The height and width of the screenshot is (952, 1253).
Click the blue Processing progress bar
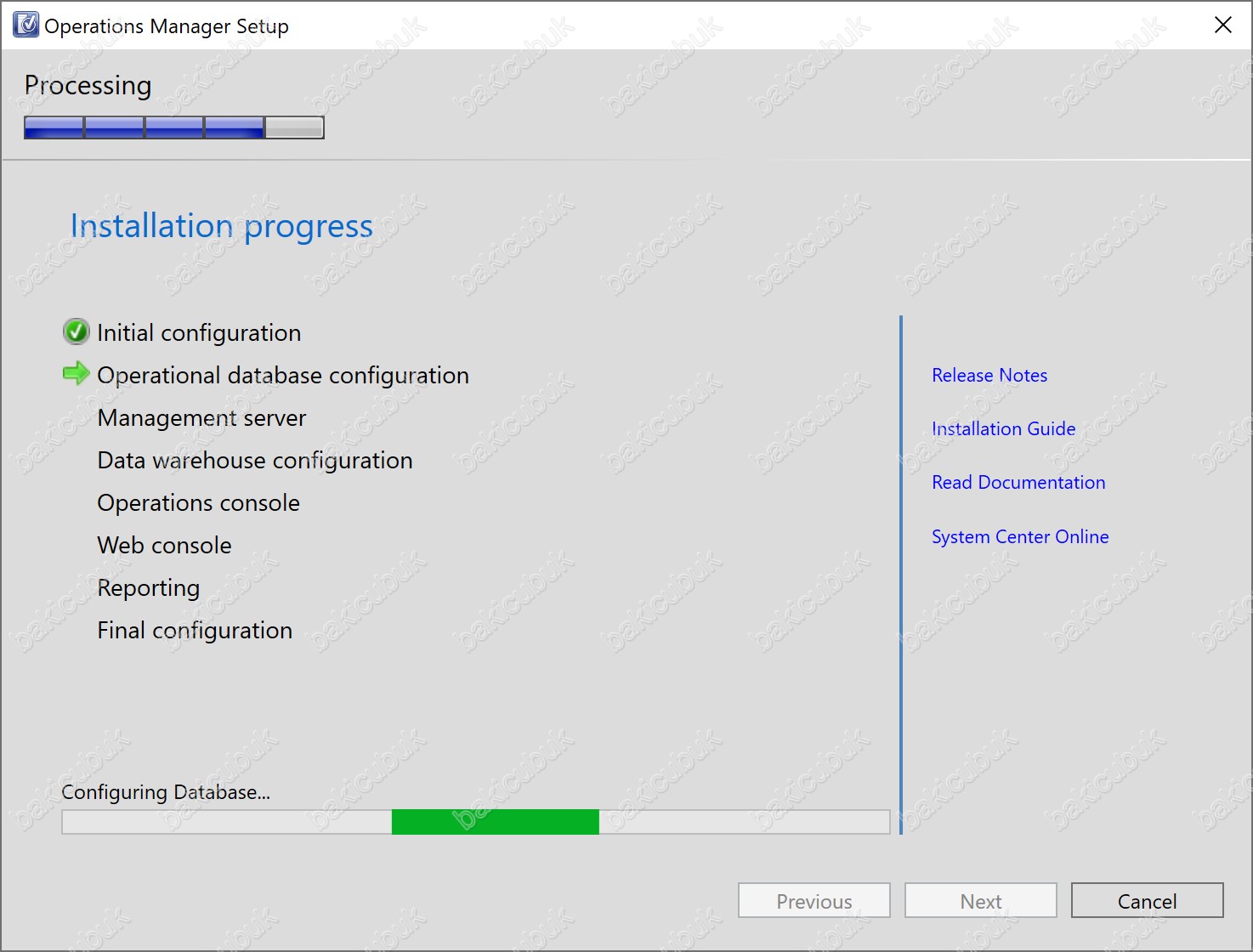point(174,127)
